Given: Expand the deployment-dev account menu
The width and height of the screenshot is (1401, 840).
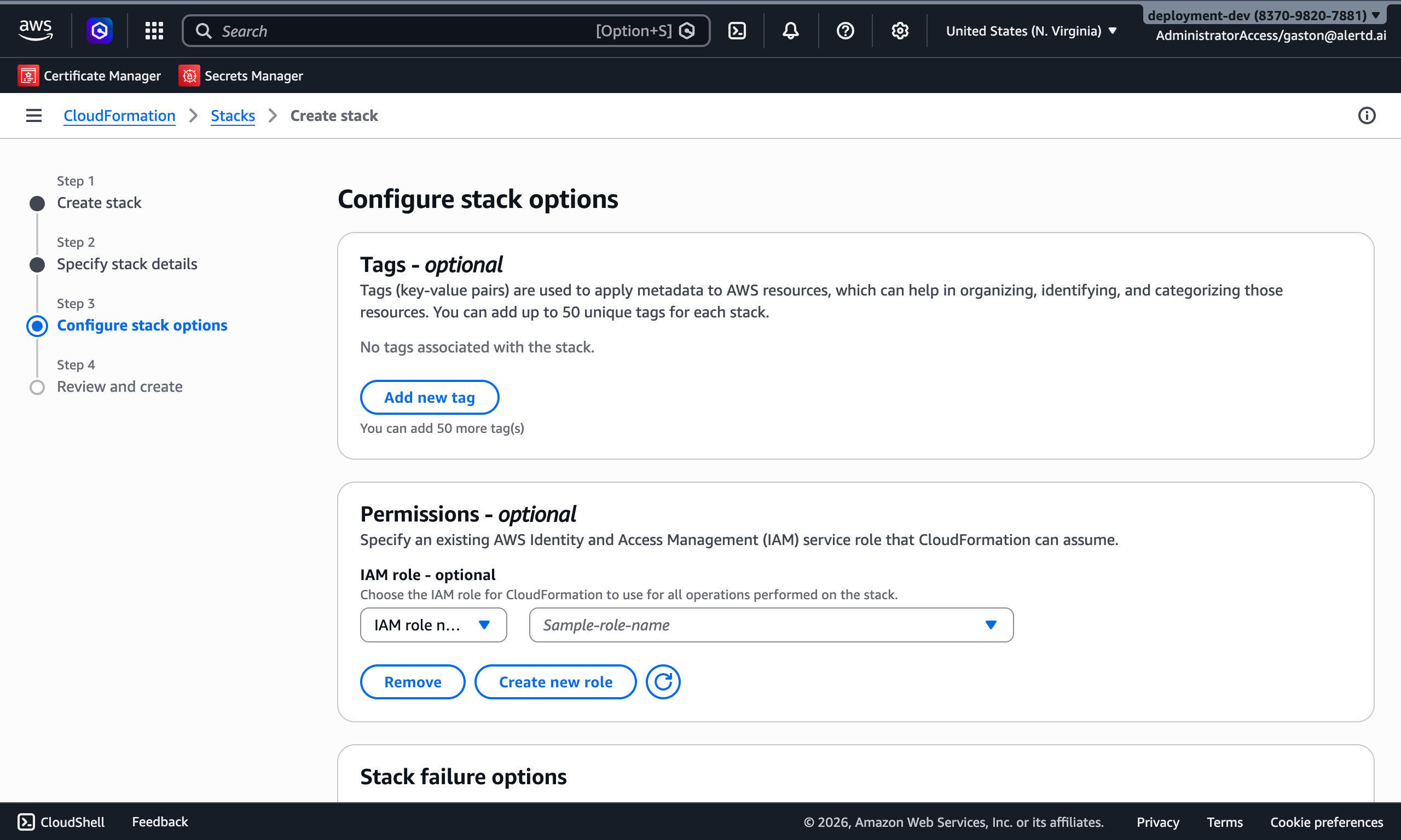Looking at the screenshot, I should 1264,15.
